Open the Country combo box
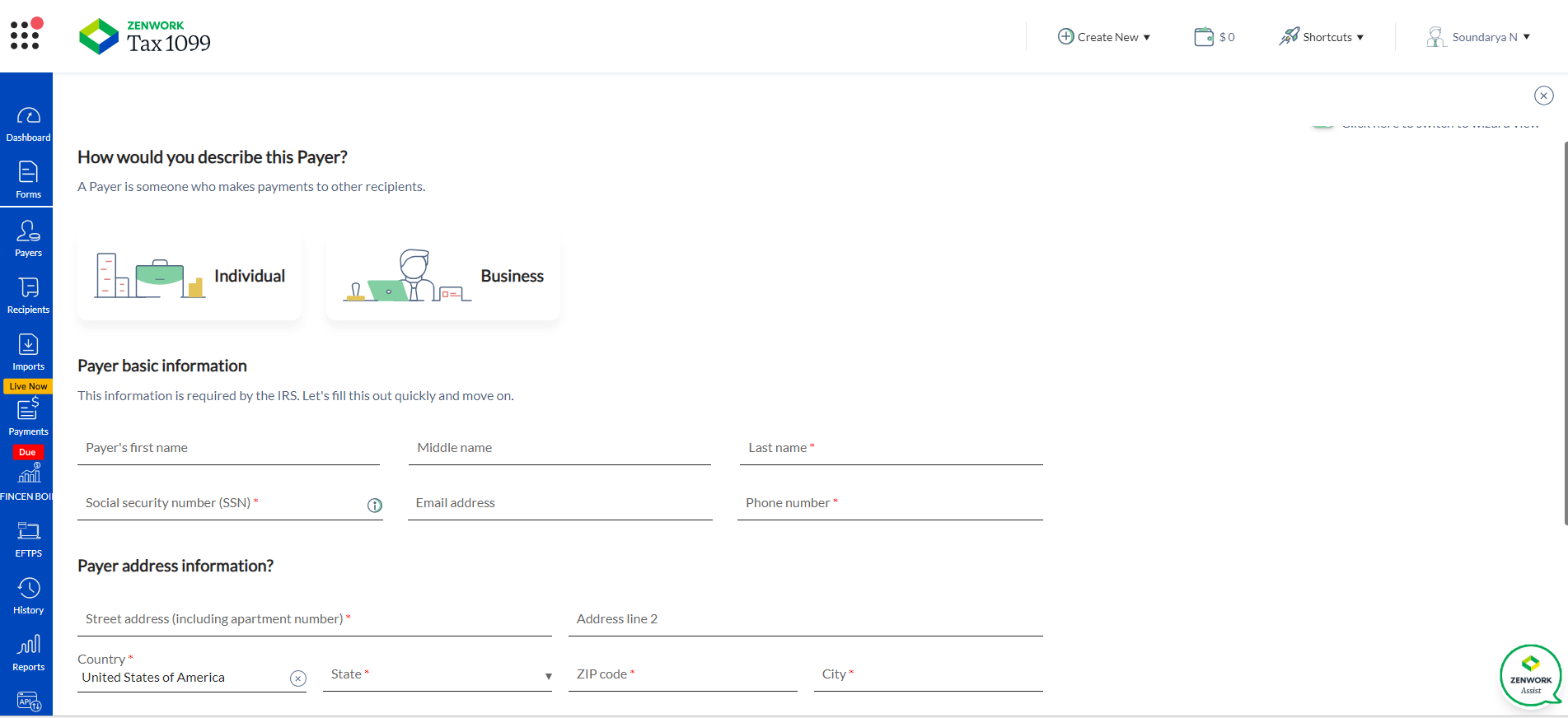Screen dimensions: 1568x718 192,678
